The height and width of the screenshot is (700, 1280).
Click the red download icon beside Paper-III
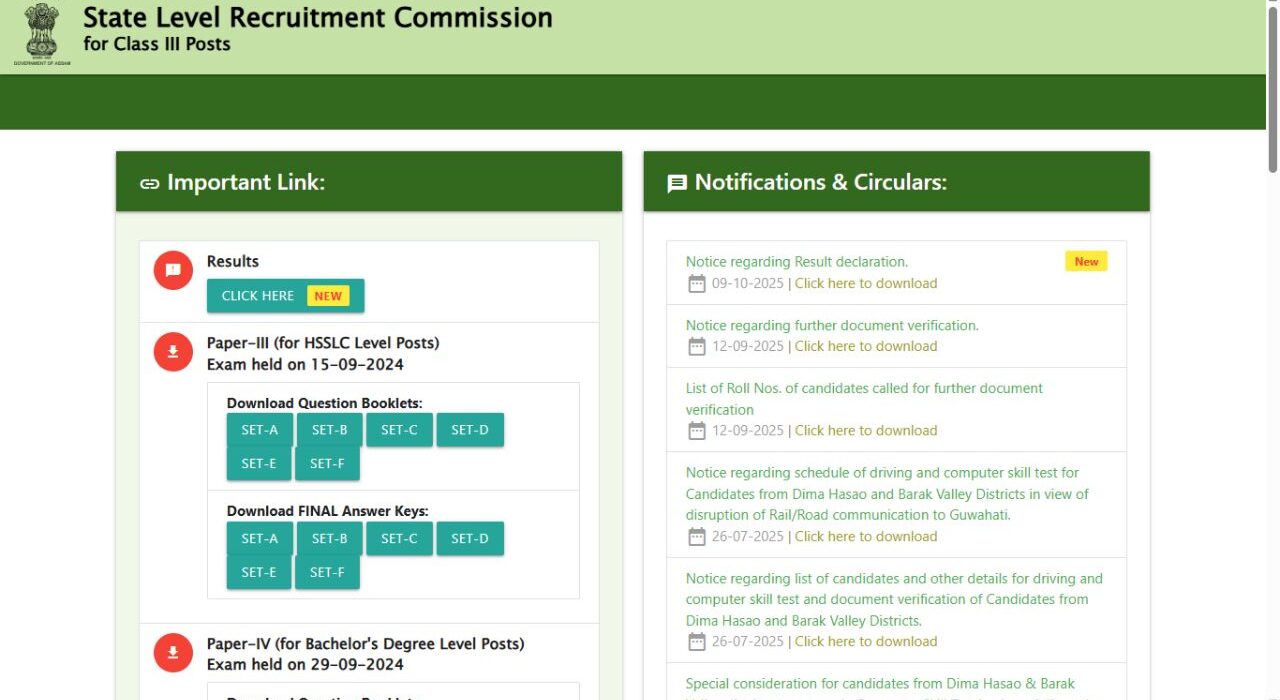click(x=173, y=352)
